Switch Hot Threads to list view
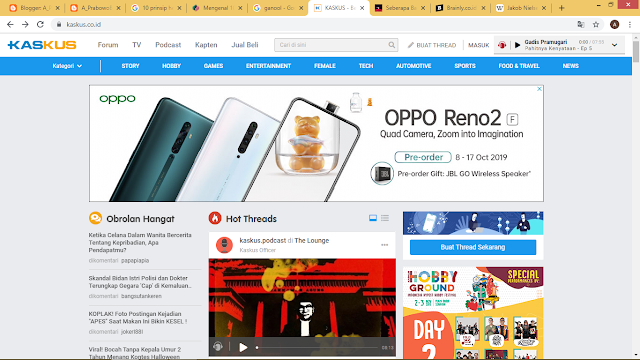The height and width of the screenshot is (360, 640). 385,218
